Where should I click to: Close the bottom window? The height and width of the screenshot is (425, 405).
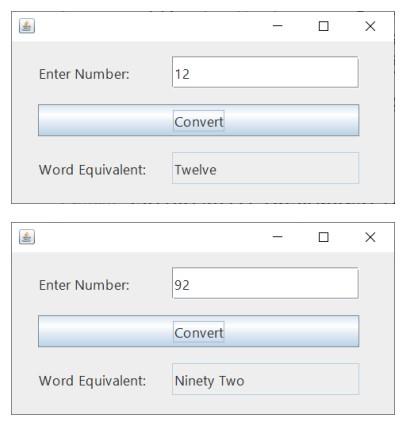(370, 237)
